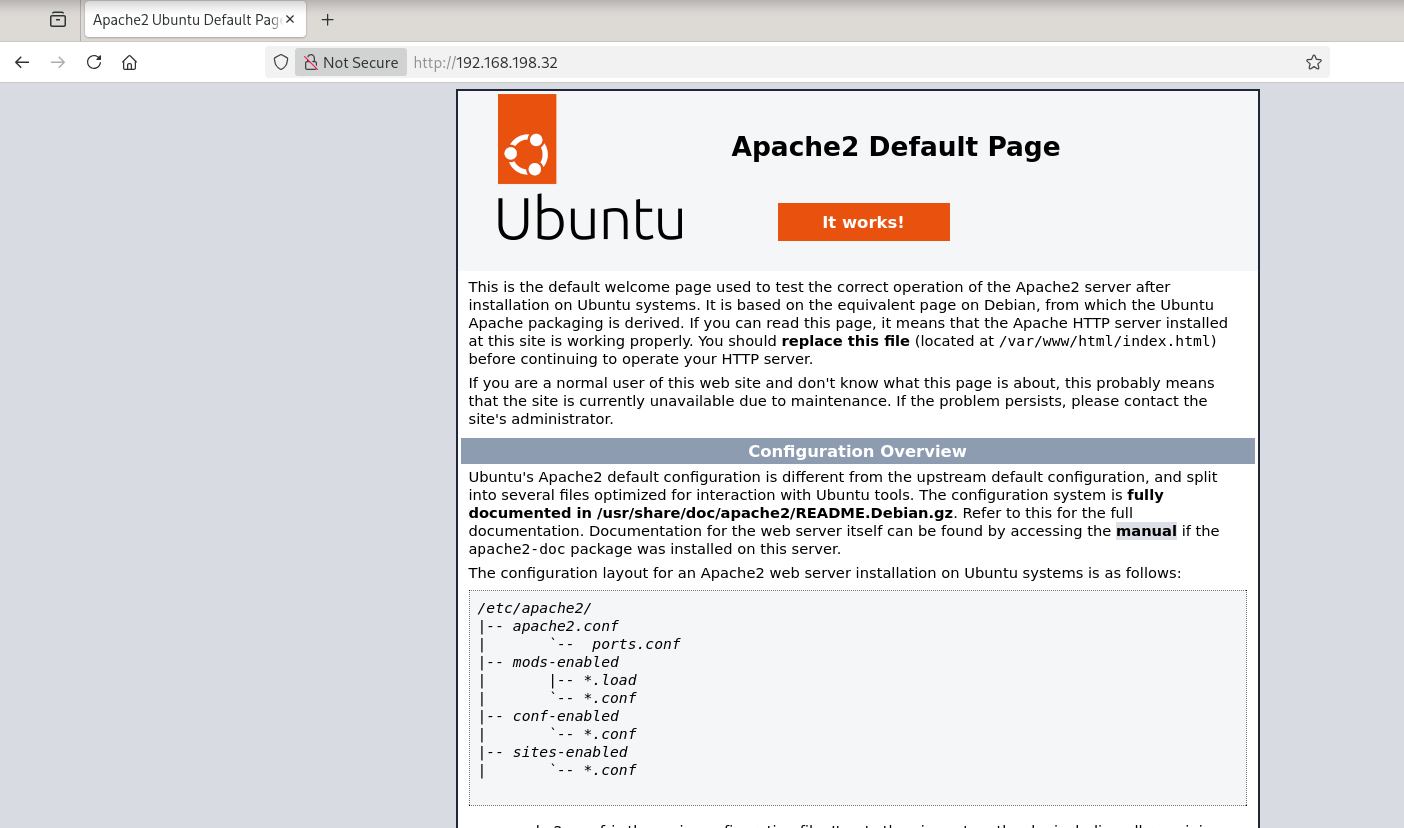Click the orange It works! banner

[x=863, y=222]
